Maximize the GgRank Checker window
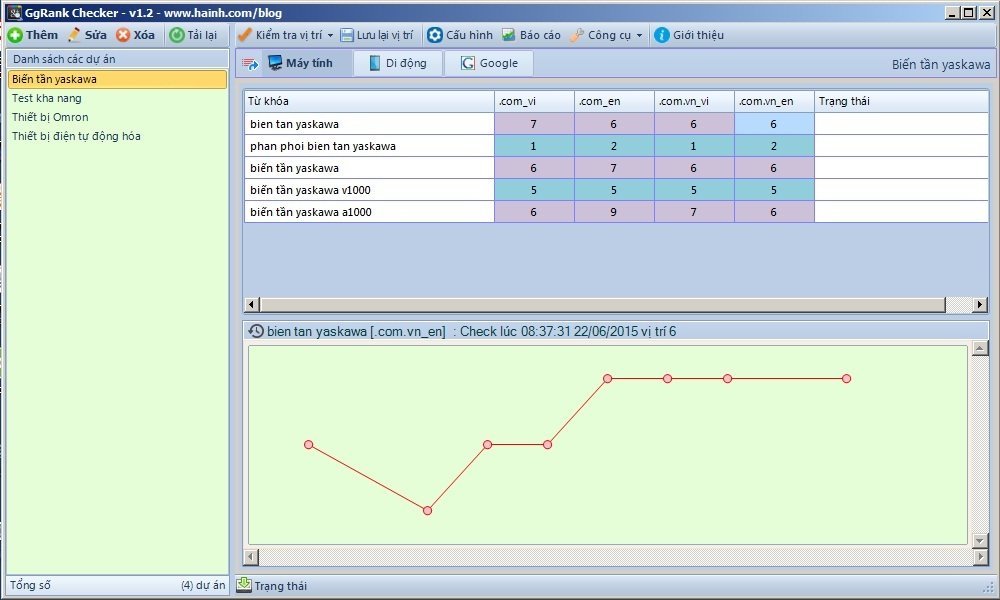Viewport: 1000px width, 600px height. (x=969, y=12)
